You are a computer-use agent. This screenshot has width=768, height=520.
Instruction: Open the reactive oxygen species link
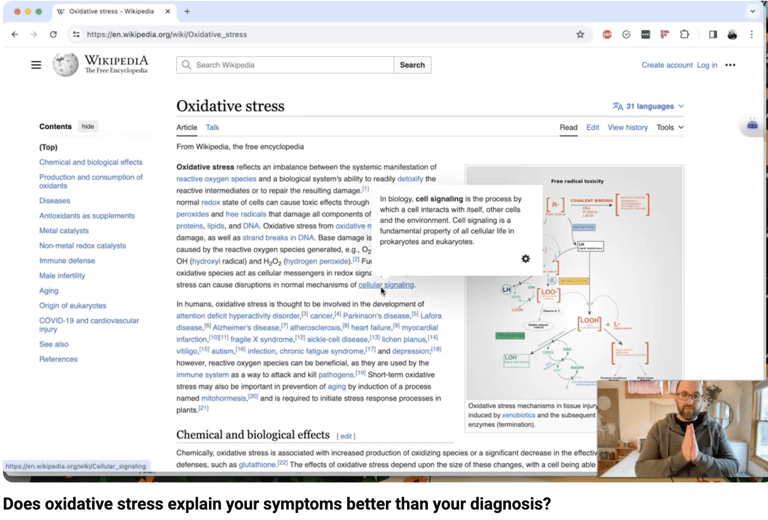(216, 179)
